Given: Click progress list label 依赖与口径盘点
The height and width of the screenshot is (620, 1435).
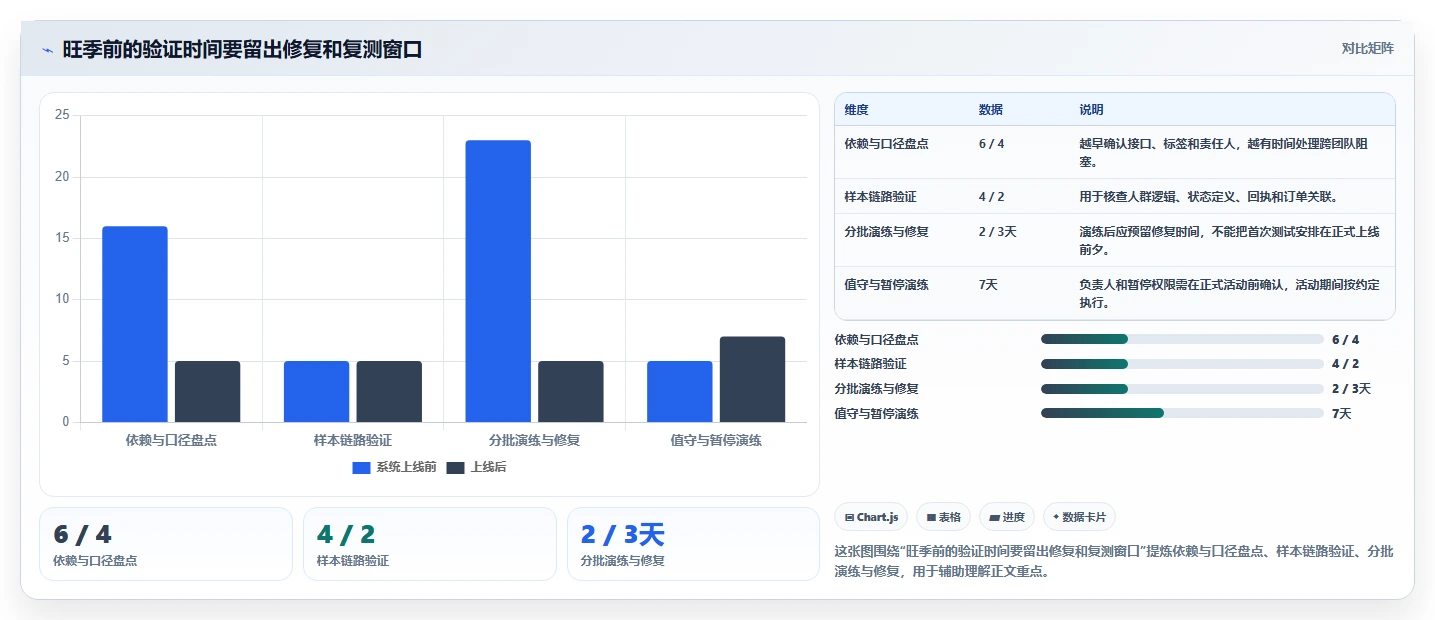Looking at the screenshot, I should [x=877, y=340].
